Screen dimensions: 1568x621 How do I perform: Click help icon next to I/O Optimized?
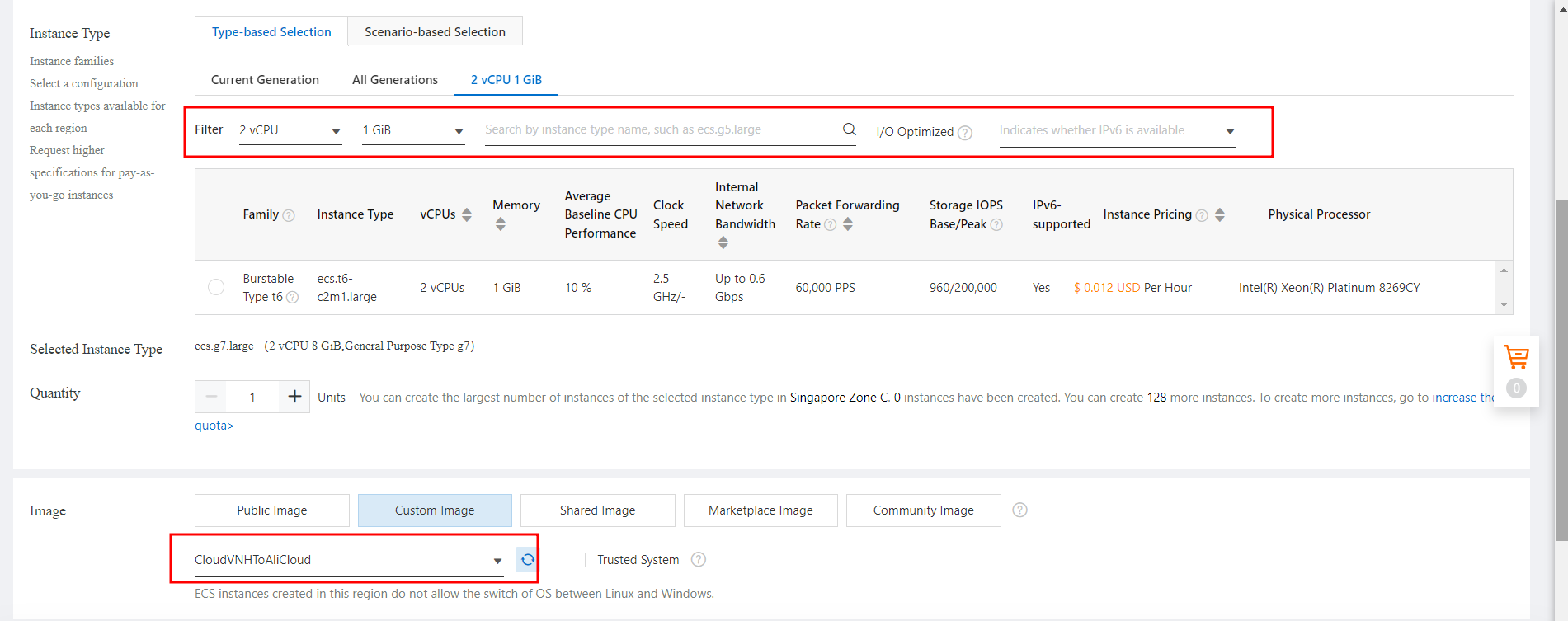(x=965, y=133)
